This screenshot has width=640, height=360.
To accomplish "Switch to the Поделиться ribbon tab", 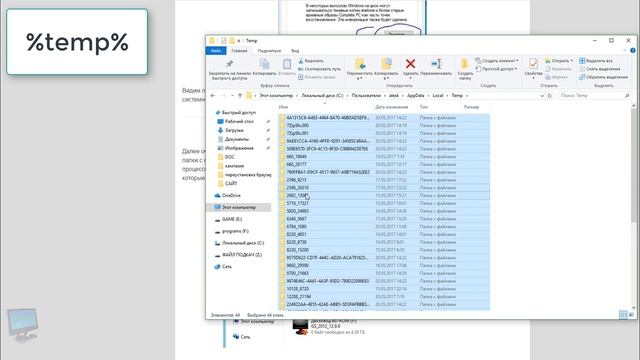I will point(269,51).
